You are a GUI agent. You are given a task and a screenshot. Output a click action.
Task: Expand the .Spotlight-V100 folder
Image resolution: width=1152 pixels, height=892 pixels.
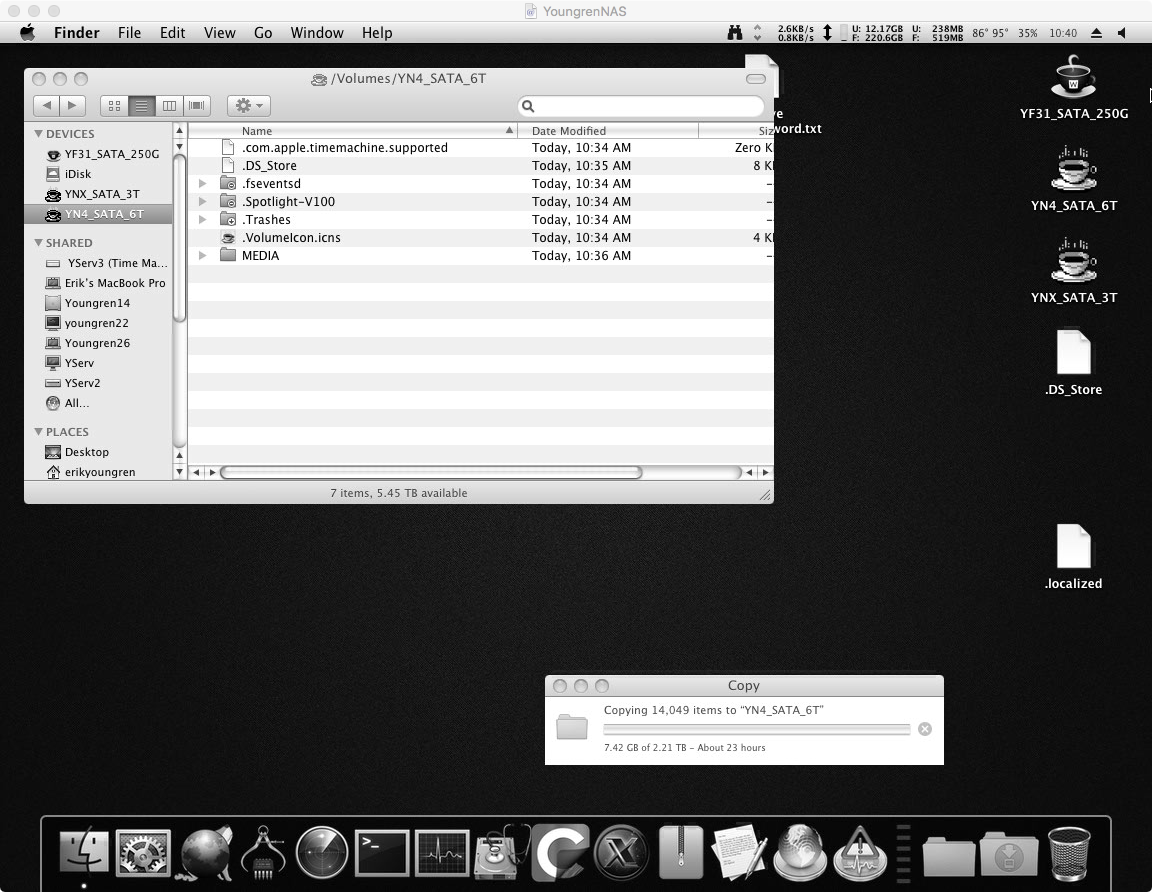click(203, 201)
